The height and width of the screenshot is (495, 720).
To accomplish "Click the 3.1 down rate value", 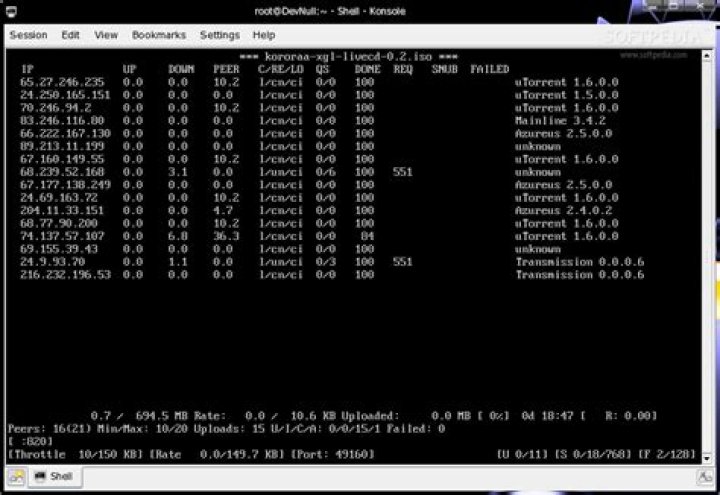I will 178,172.
